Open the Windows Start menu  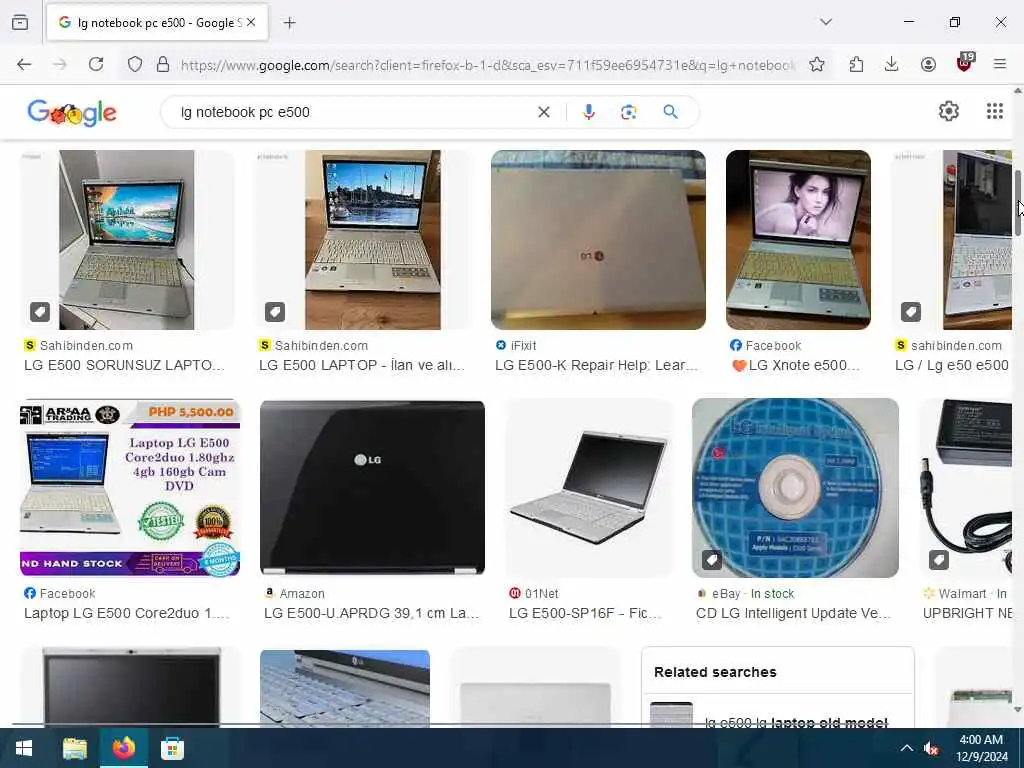tap(24, 748)
